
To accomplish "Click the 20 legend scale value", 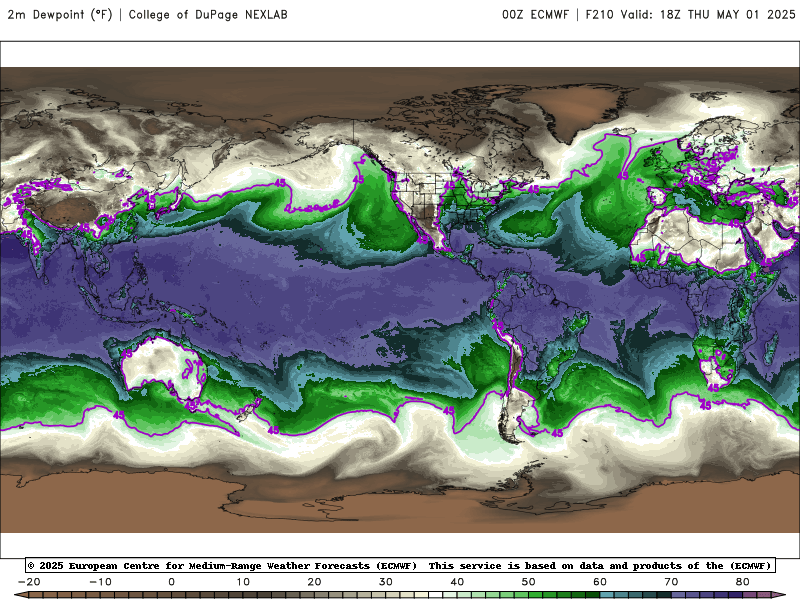I will coord(314,582).
